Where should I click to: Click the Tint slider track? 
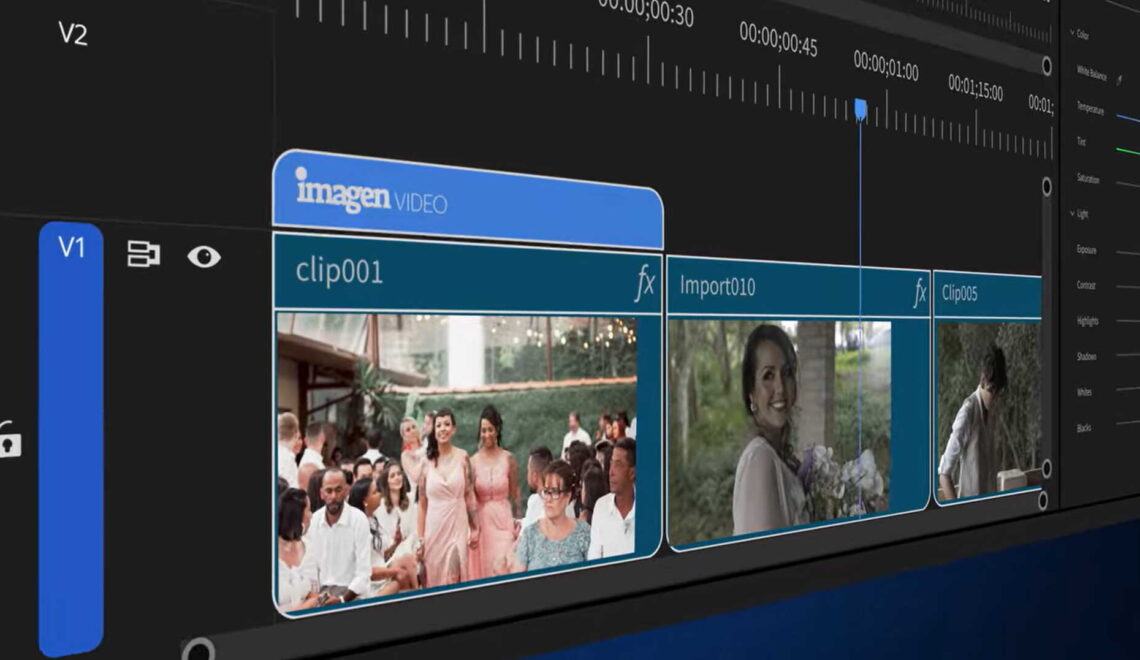pyautogui.click(x=1127, y=151)
